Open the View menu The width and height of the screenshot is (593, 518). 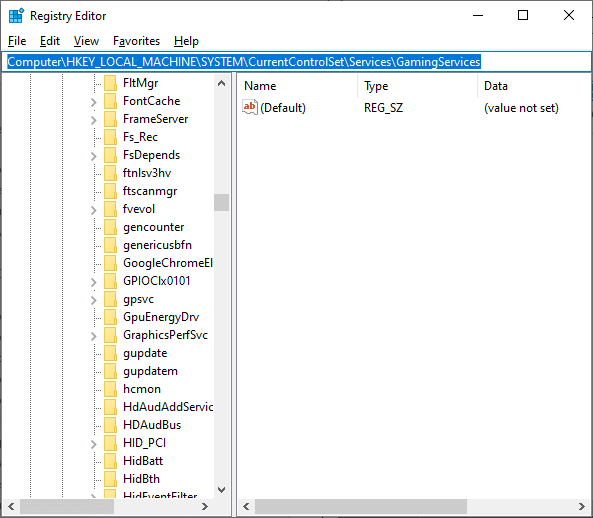[86, 41]
